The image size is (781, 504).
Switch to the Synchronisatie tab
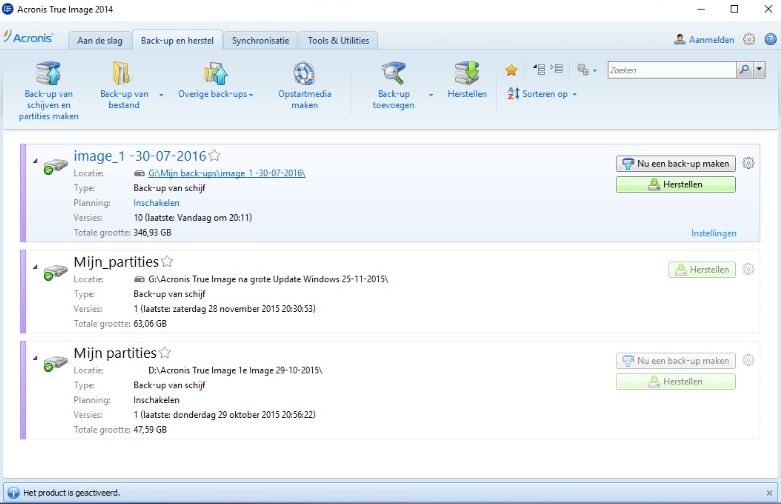[261, 41]
